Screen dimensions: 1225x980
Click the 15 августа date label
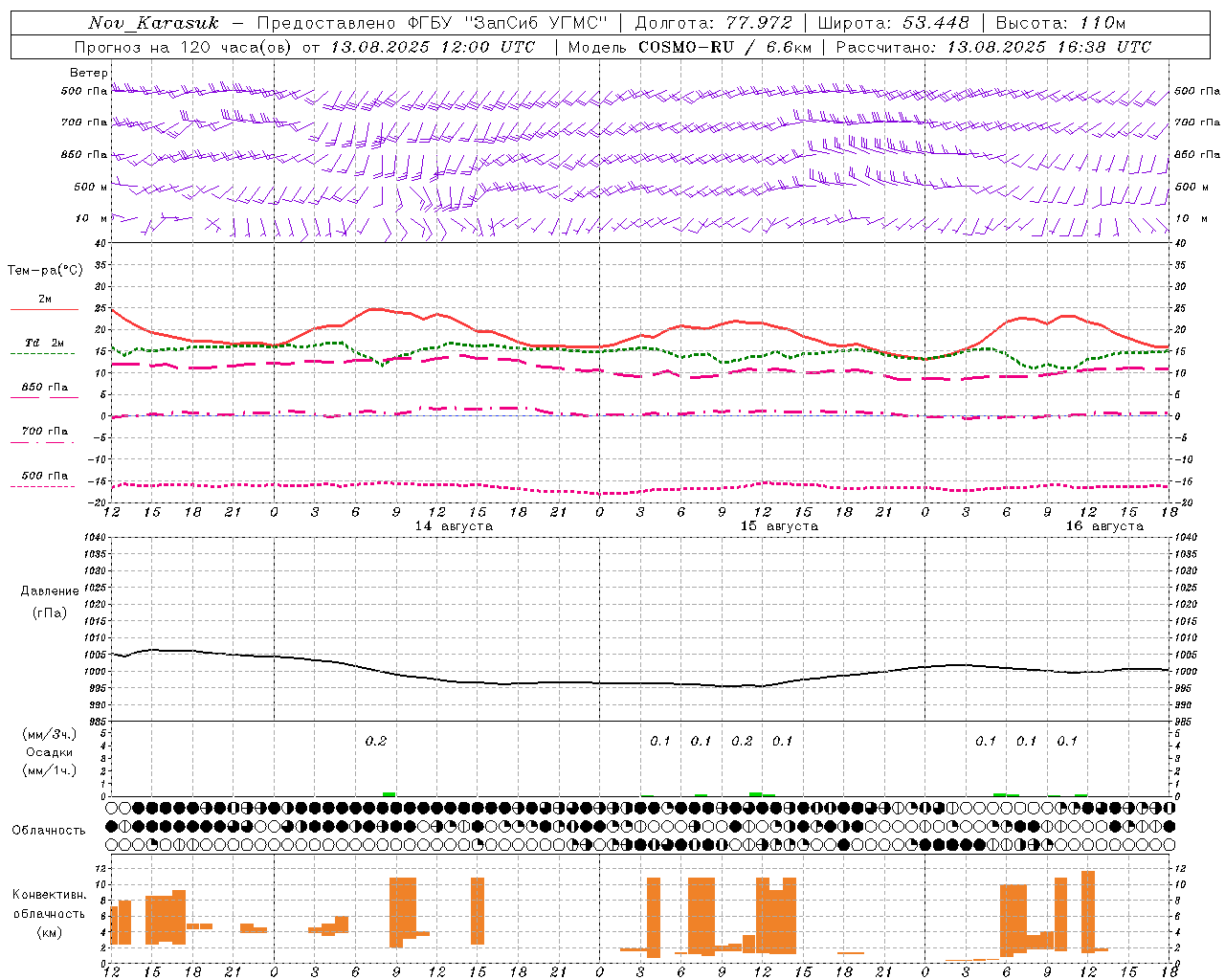point(779,526)
